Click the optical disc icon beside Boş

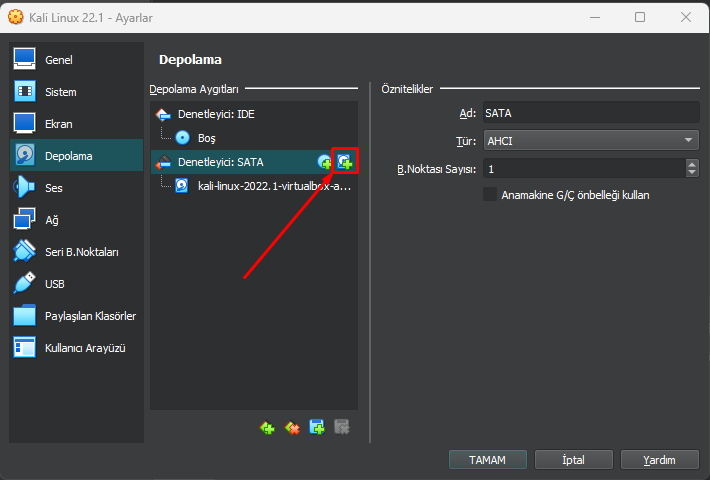point(182,138)
